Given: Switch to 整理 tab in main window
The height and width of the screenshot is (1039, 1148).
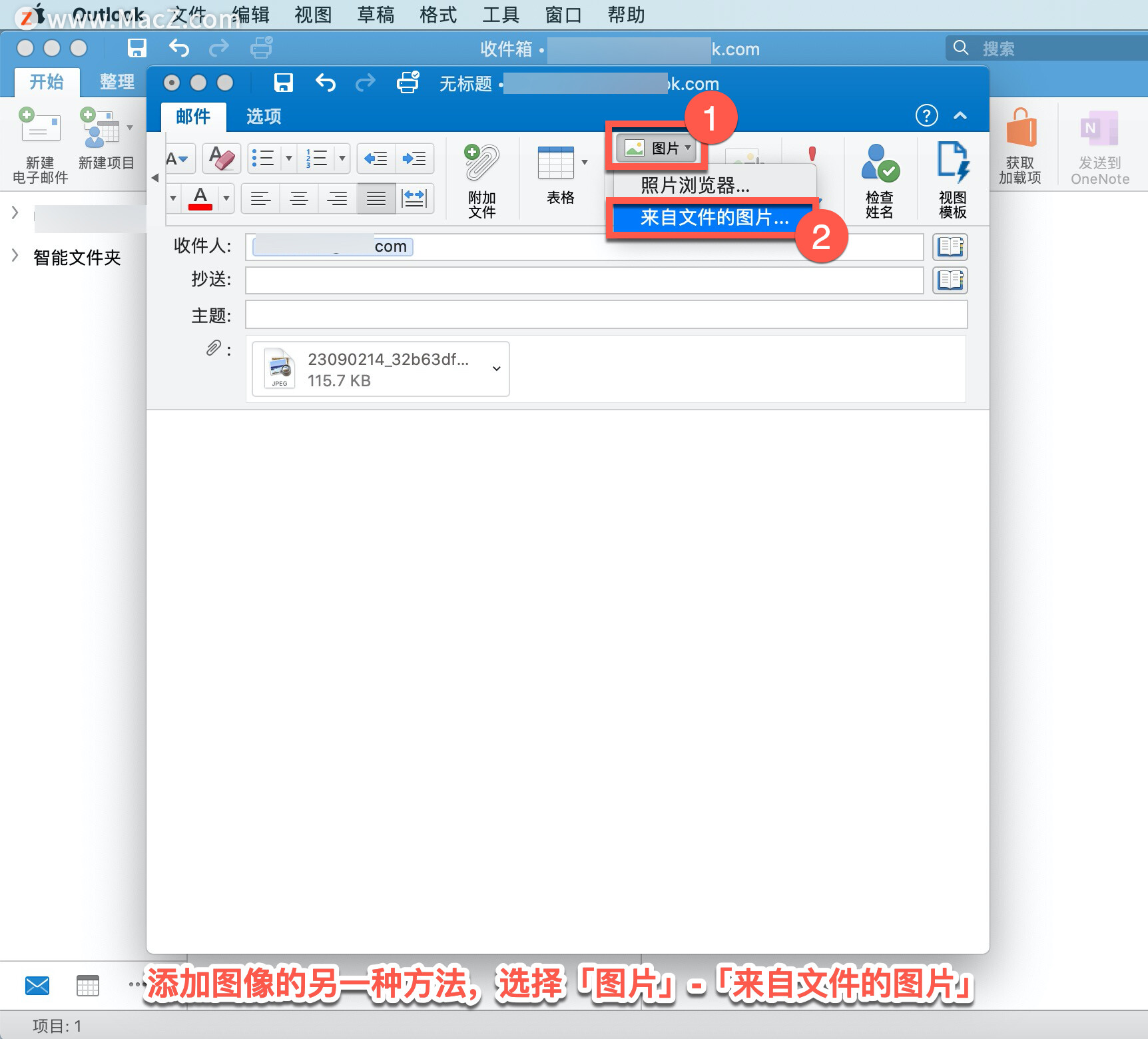Looking at the screenshot, I should click(x=117, y=82).
